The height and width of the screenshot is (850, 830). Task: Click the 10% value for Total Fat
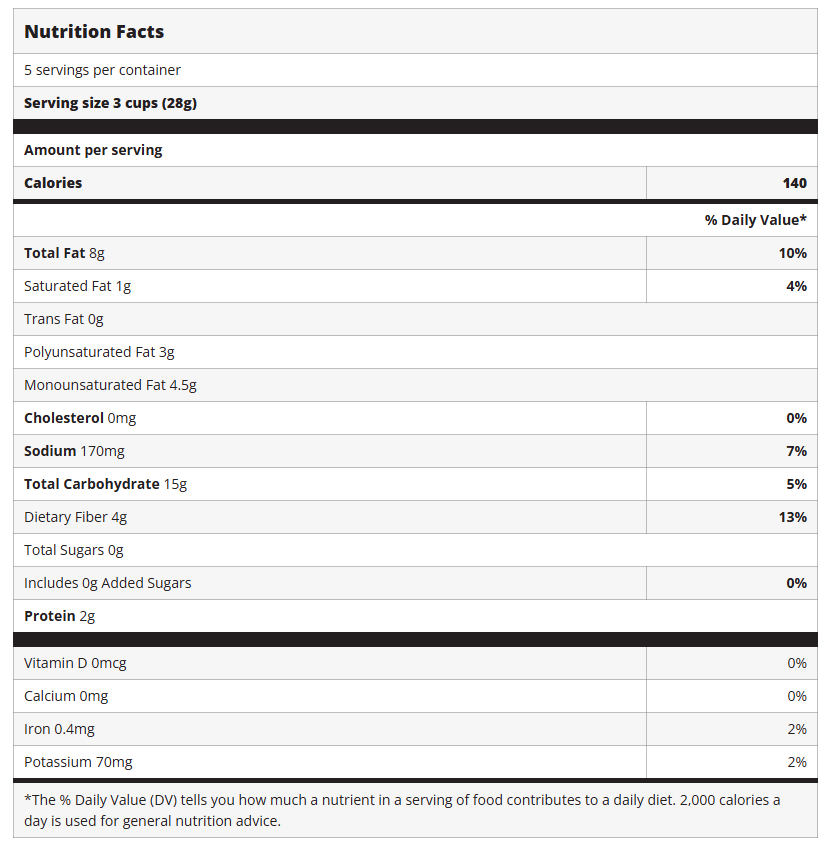[x=793, y=253]
